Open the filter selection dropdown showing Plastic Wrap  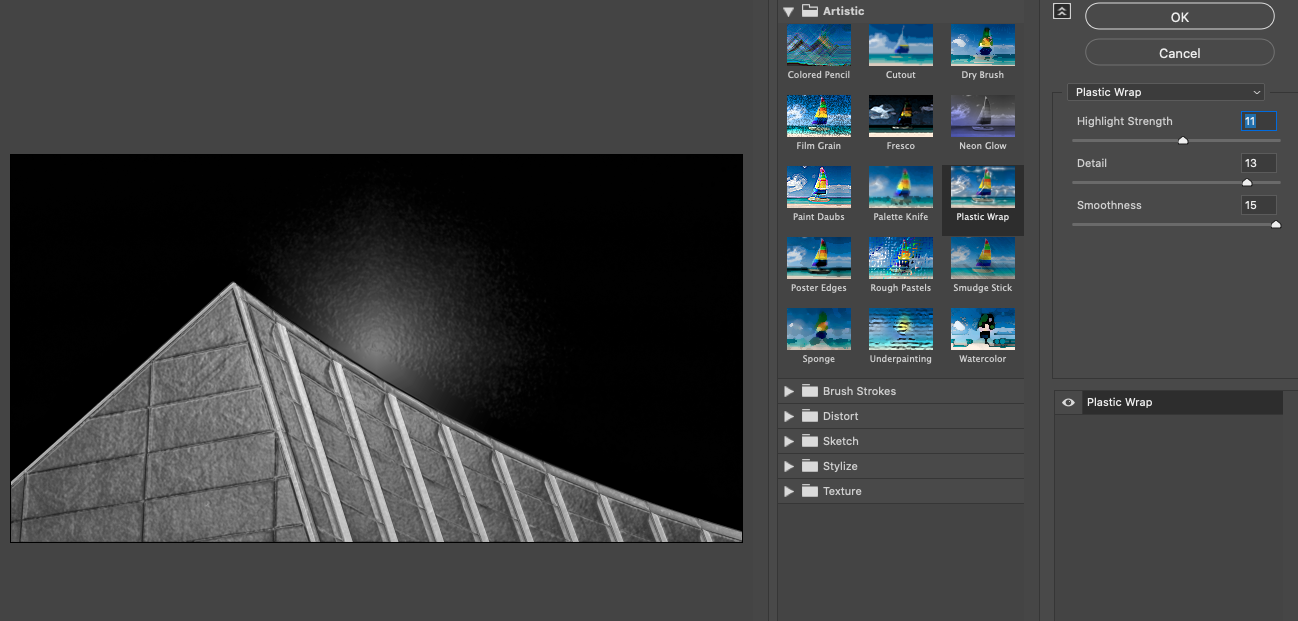1165,91
